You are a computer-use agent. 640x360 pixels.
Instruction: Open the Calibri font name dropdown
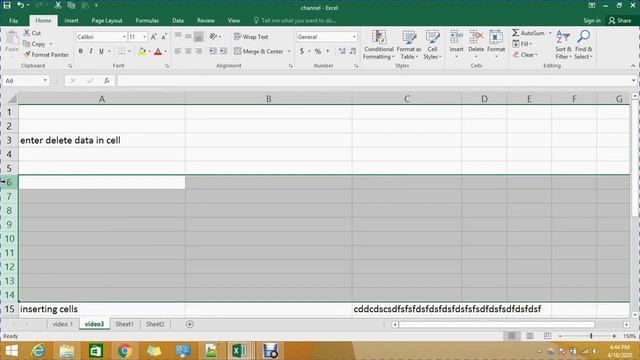coord(124,37)
